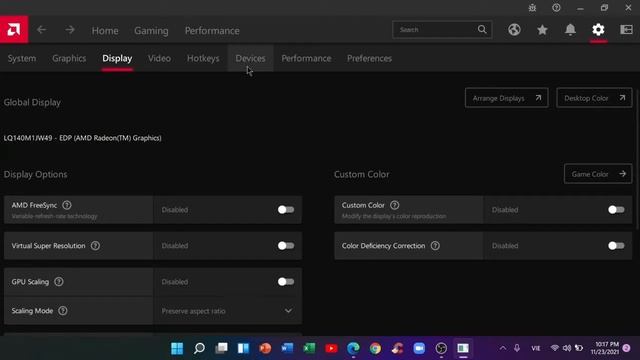Click the search magnifier icon
This screenshot has height=360, width=640.
click(x=482, y=29)
